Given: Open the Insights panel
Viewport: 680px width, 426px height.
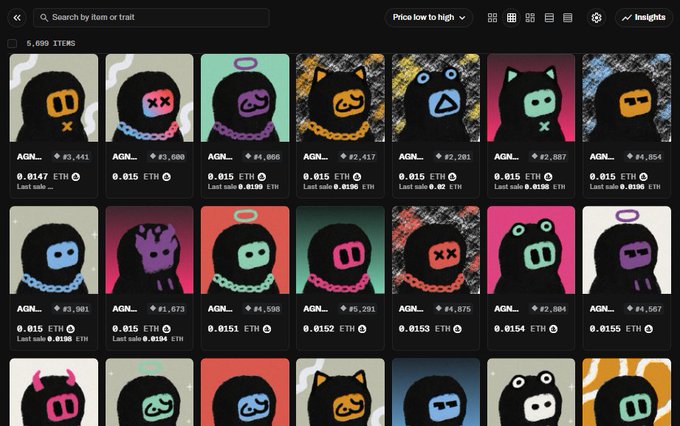Looking at the screenshot, I should point(644,18).
